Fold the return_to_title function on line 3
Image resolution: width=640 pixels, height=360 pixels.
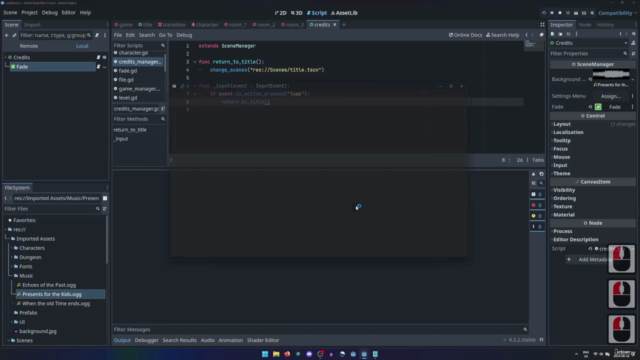coord(195,62)
